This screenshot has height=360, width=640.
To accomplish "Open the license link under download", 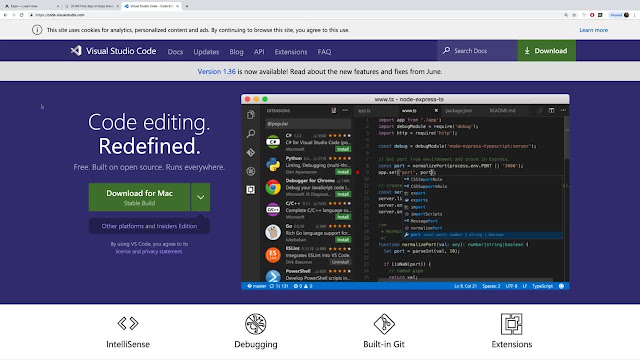I will click(123, 251).
